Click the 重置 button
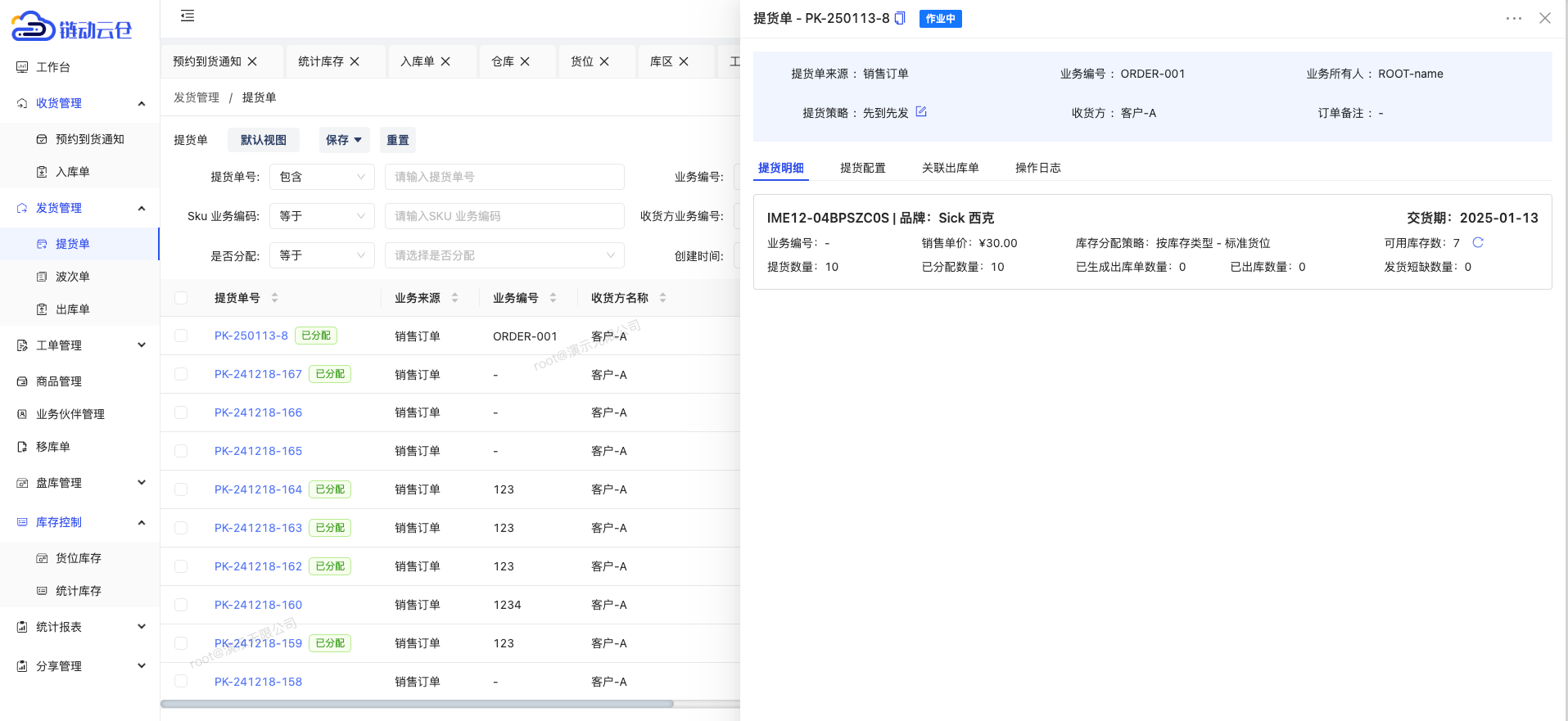The width and height of the screenshot is (1568, 721). point(398,140)
